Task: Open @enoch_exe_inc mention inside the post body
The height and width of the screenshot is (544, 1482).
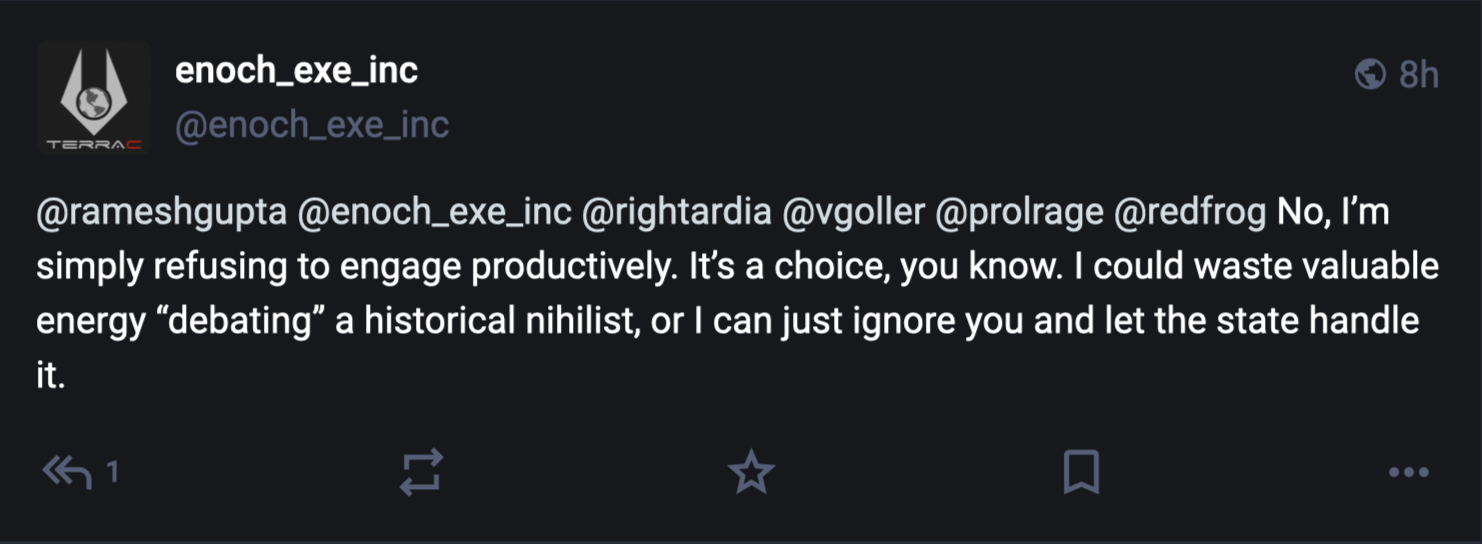Action: [432, 214]
